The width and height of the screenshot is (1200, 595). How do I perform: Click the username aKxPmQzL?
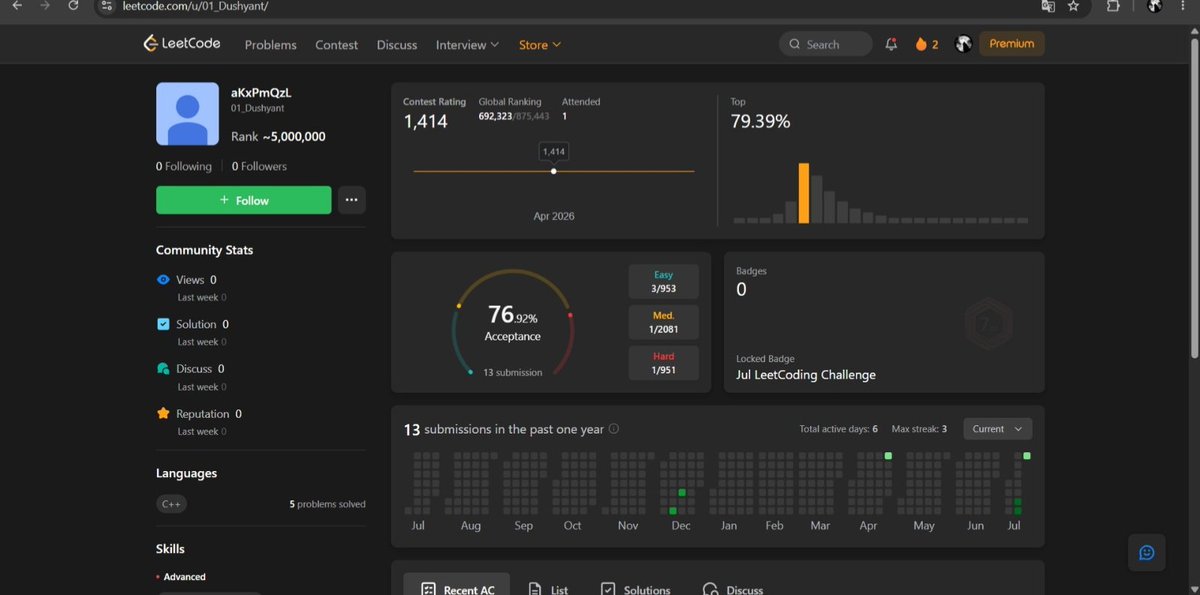click(x=260, y=92)
